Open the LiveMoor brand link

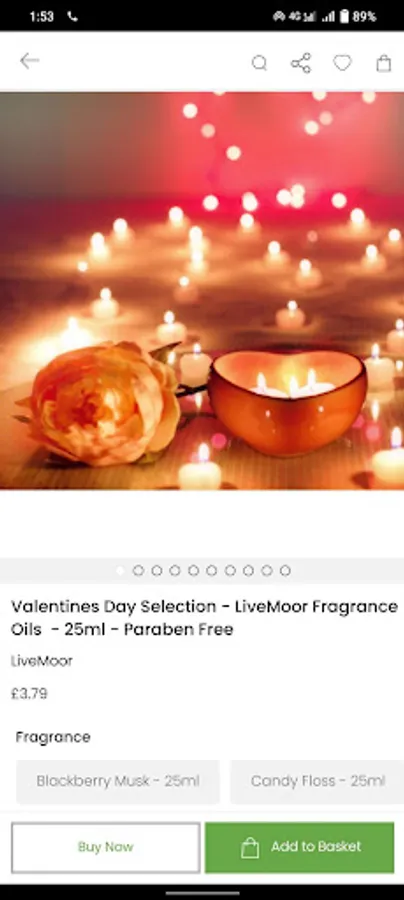coord(41,661)
